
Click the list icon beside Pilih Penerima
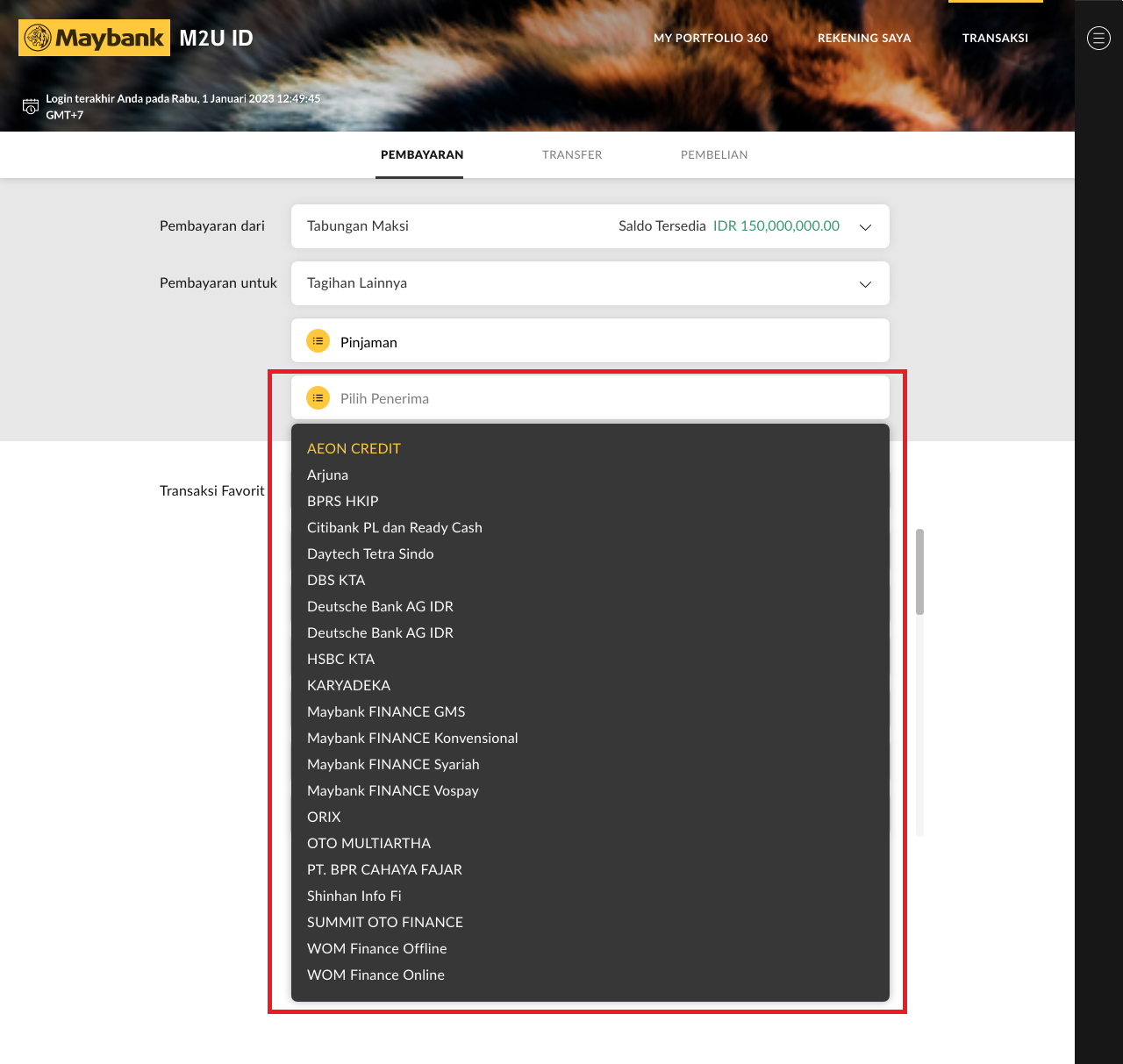318,398
